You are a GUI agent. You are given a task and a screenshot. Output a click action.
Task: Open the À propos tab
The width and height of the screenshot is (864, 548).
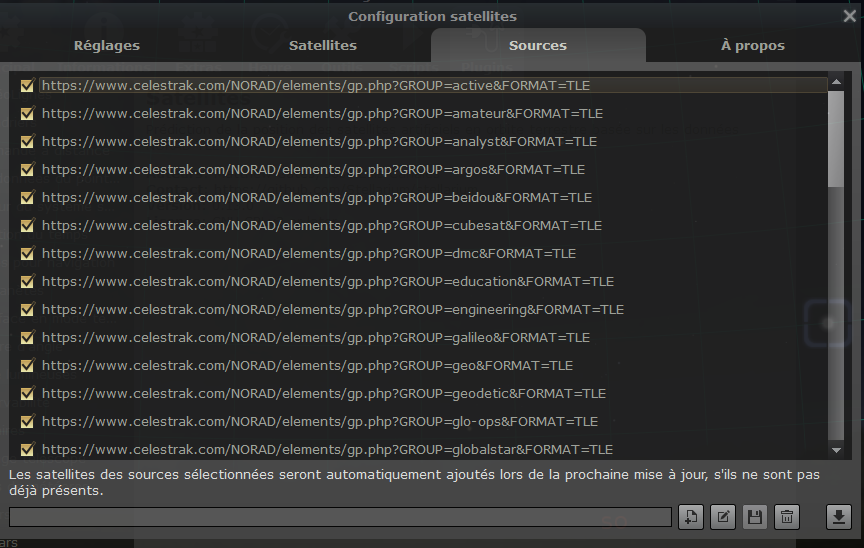click(x=753, y=45)
